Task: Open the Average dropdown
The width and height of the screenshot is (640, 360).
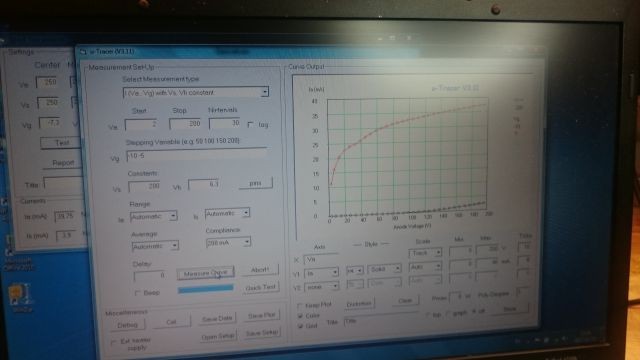Action: pos(175,245)
